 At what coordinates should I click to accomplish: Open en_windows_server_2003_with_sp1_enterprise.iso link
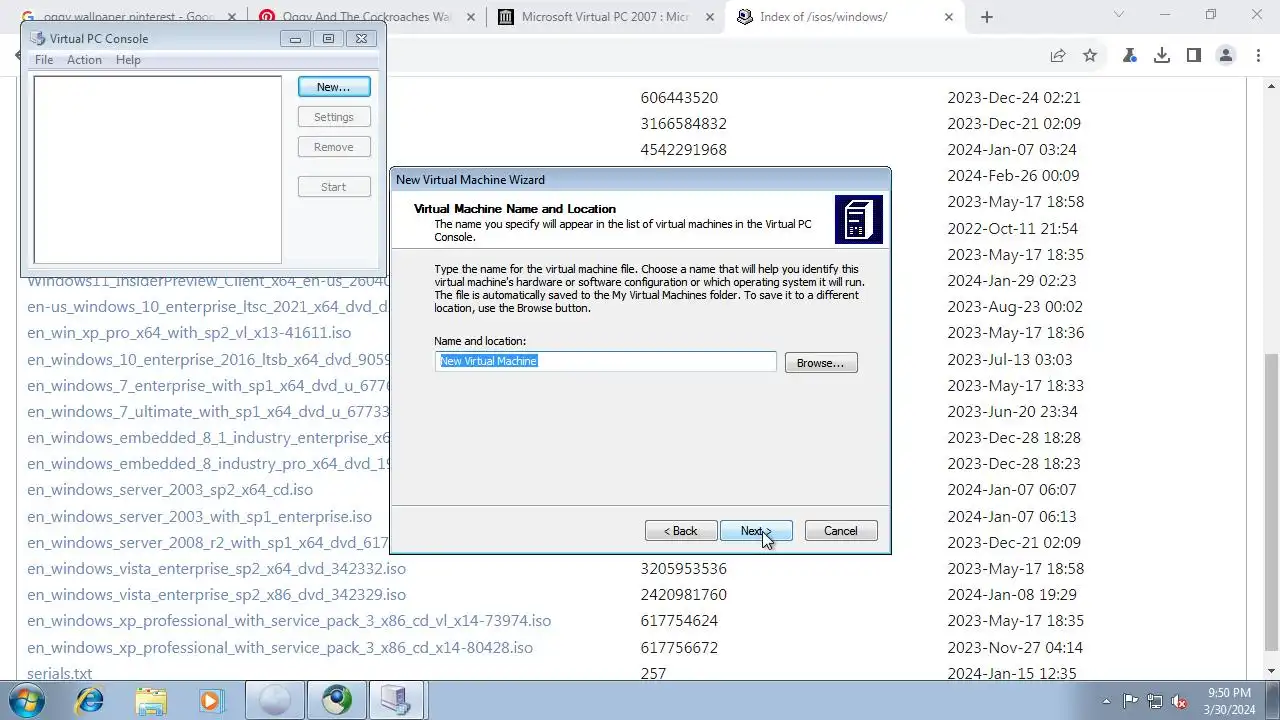[199, 516]
